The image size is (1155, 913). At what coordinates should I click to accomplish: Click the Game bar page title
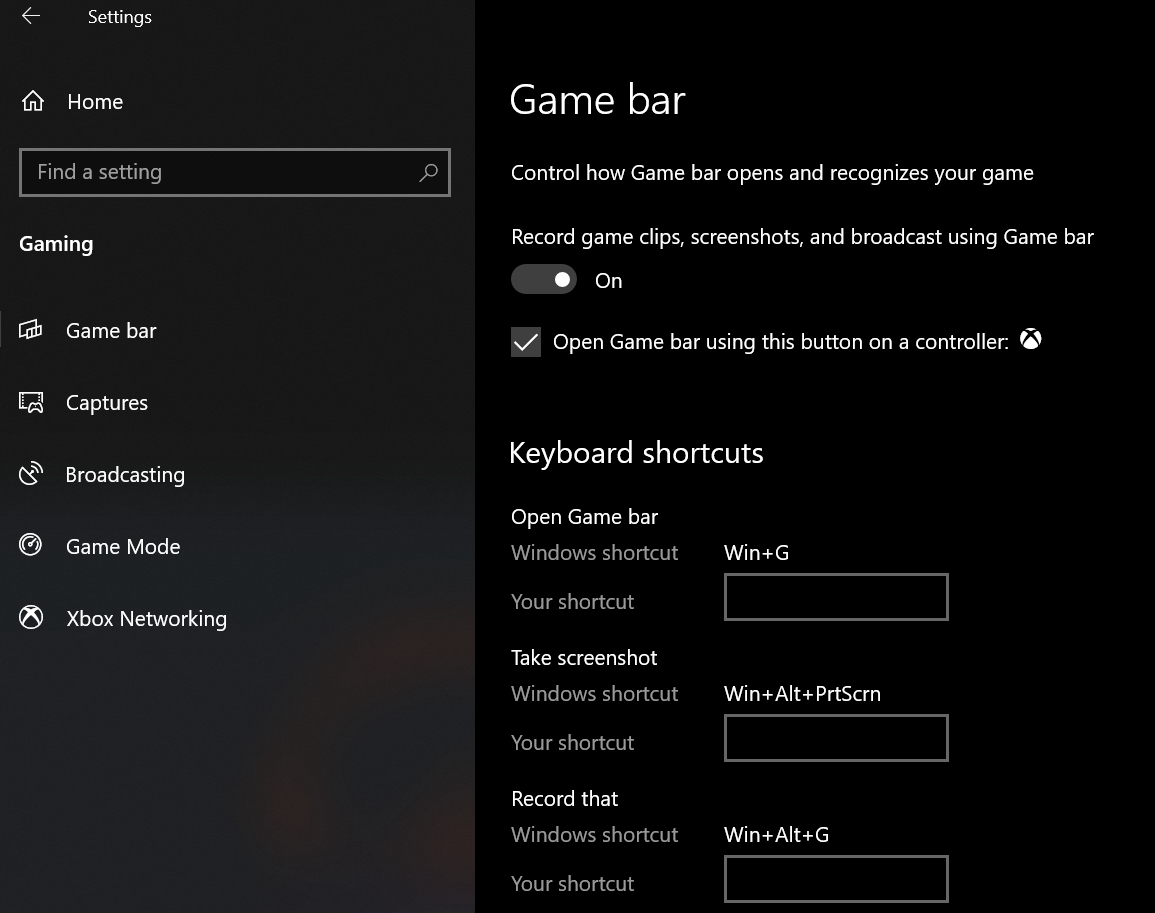point(597,99)
